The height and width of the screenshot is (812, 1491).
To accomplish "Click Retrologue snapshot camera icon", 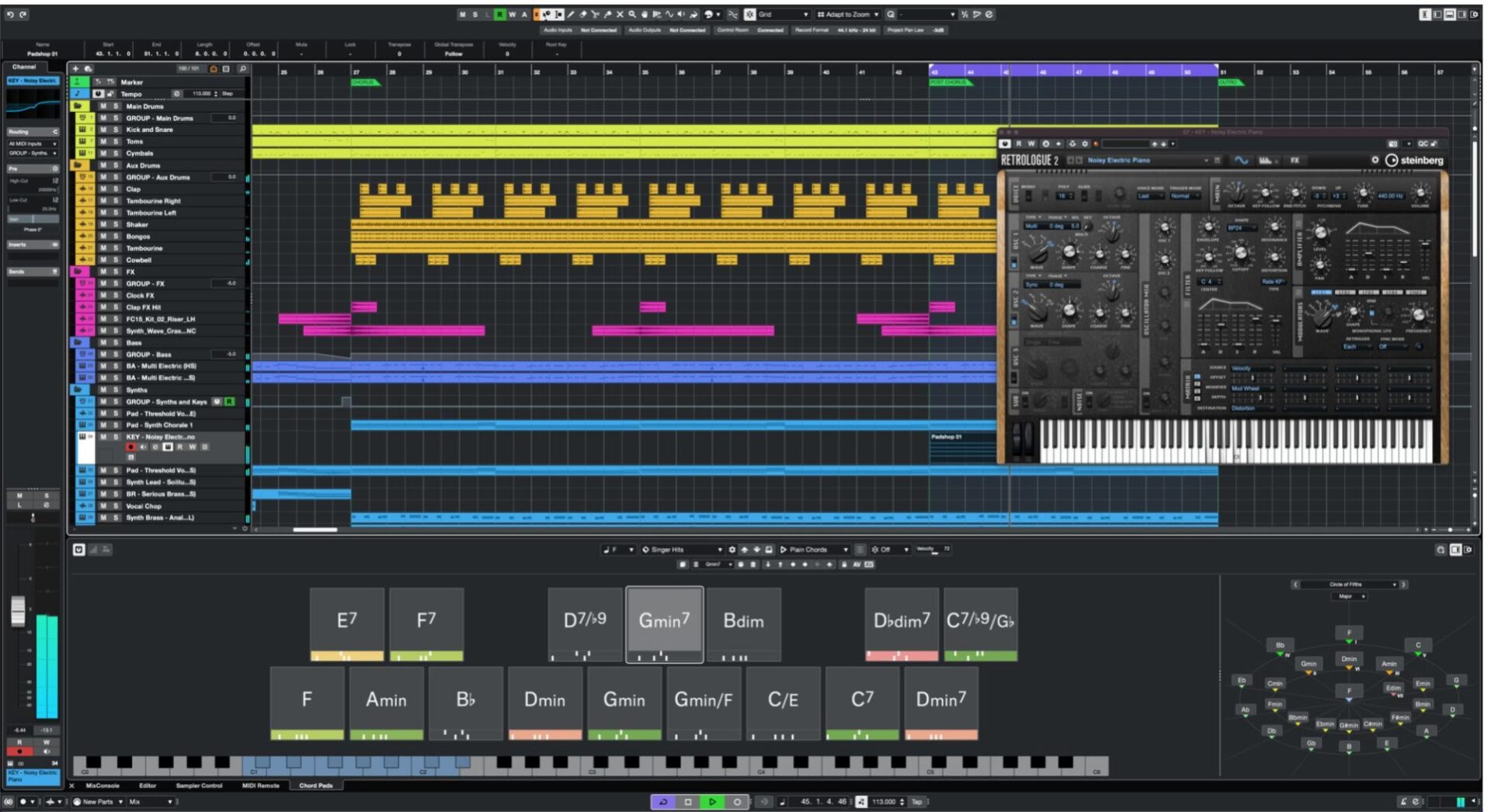I will [1393, 144].
